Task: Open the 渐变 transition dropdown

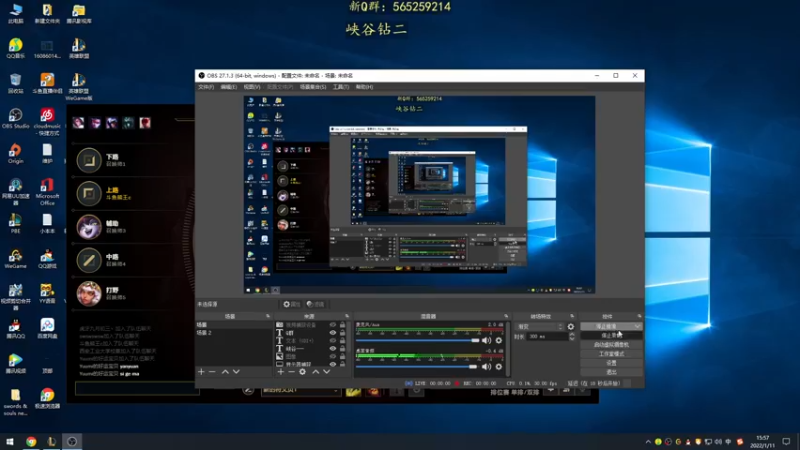Action: point(540,327)
